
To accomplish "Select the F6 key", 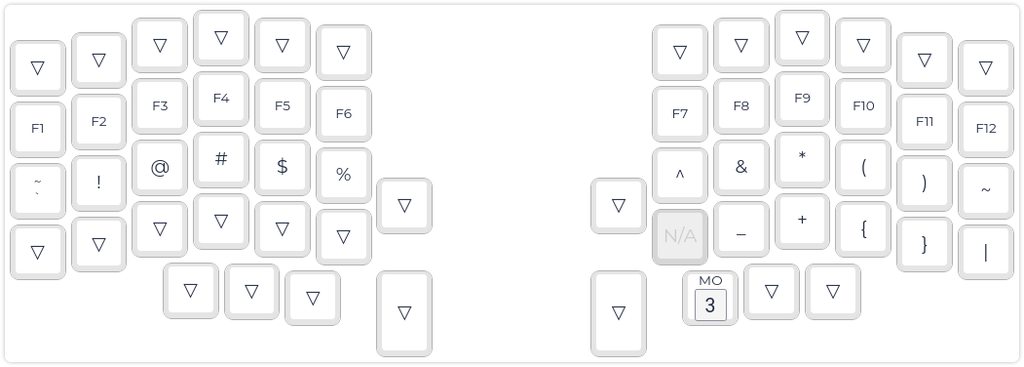I will [344, 114].
